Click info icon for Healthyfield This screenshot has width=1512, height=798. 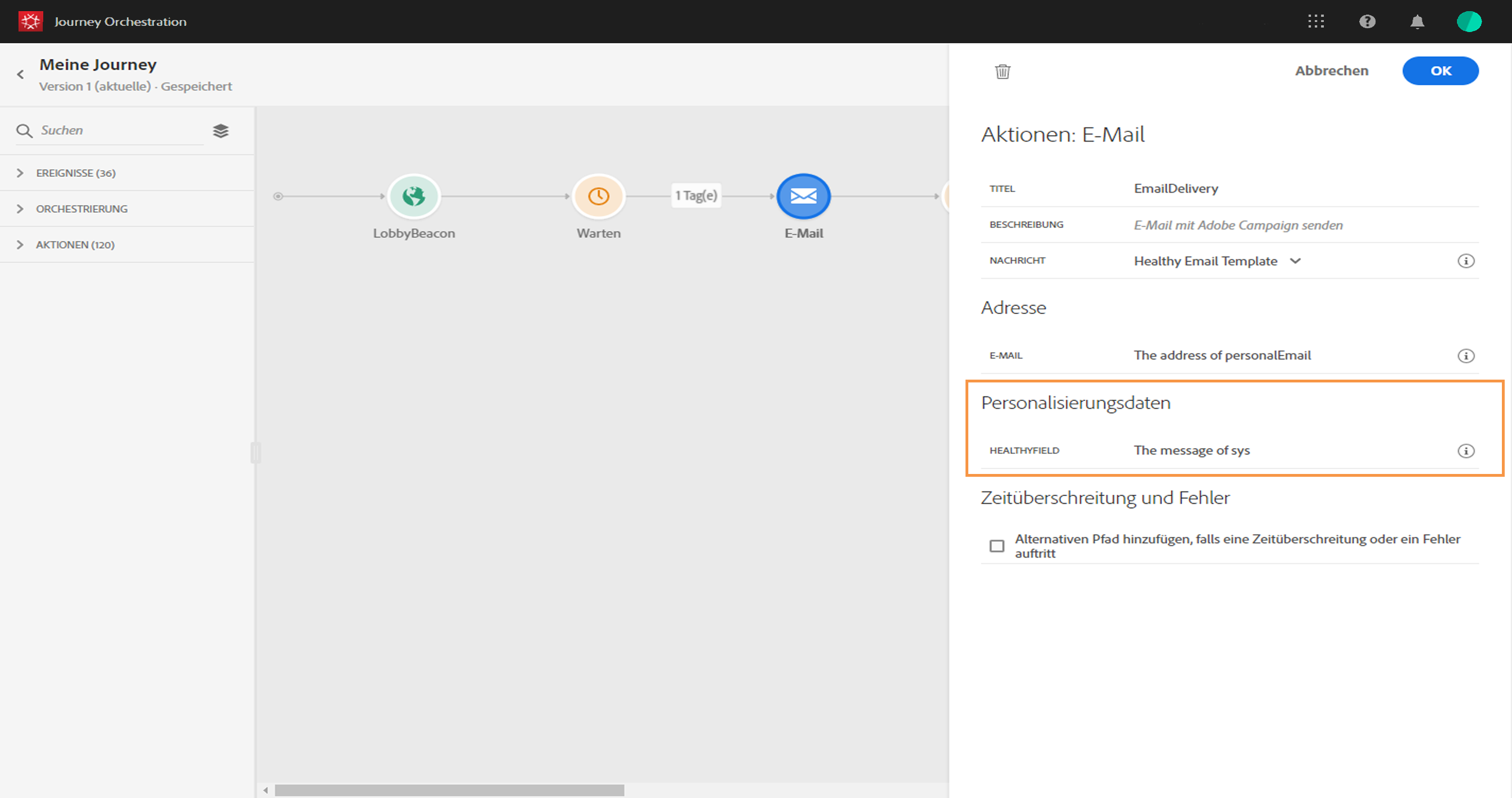click(1465, 450)
